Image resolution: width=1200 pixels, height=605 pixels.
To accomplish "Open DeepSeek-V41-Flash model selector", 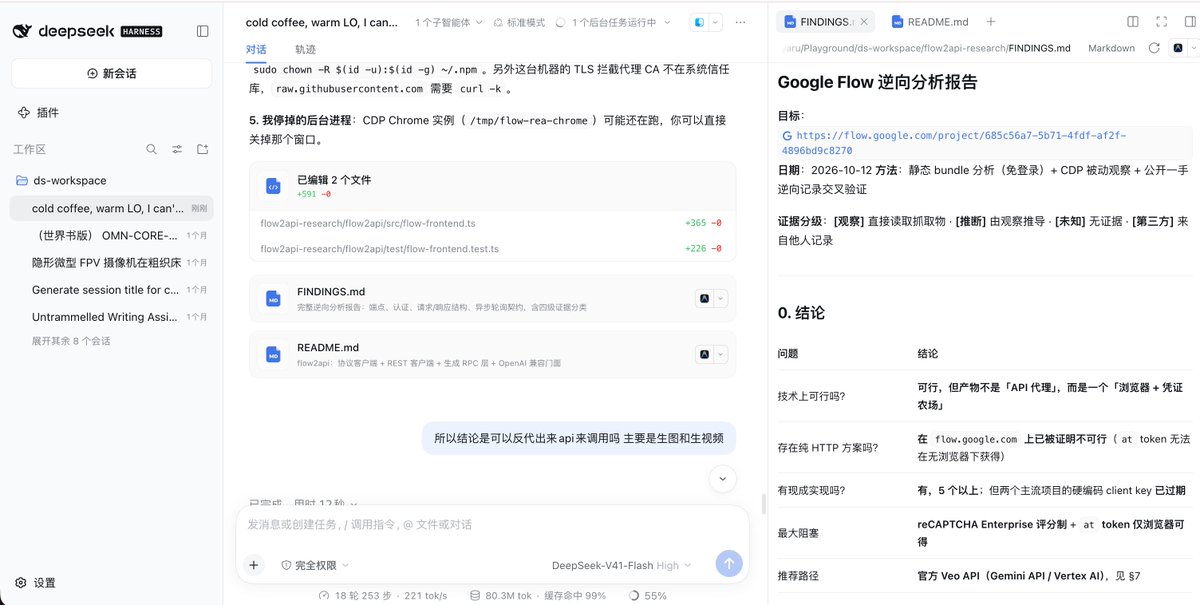I will tap(622, 565).
